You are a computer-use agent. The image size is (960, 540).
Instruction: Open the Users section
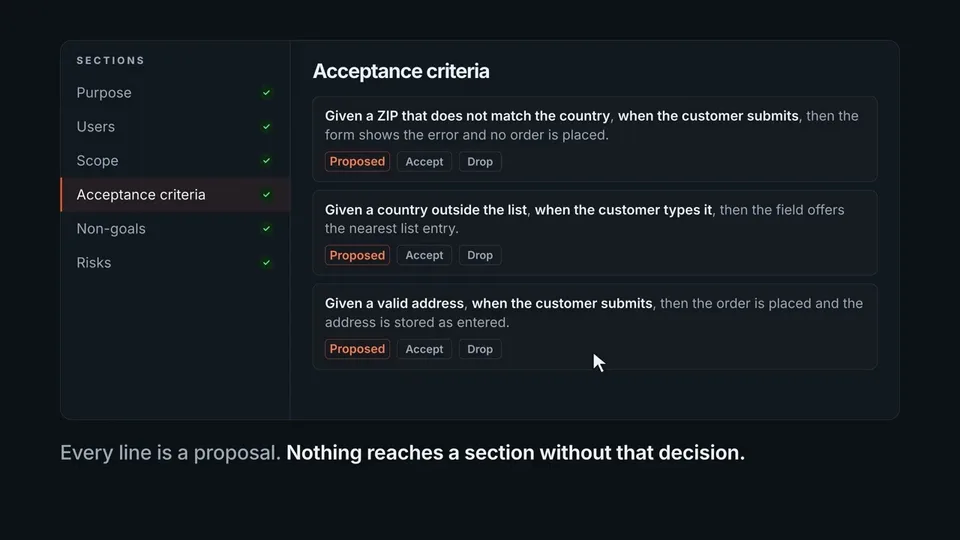coord(175,127)
